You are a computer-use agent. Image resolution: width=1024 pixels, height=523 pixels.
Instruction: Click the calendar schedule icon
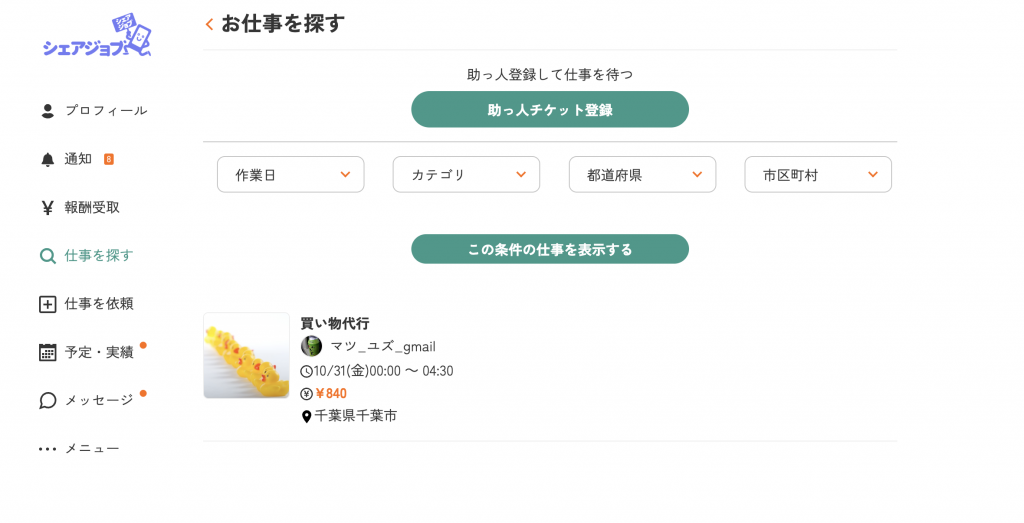click(47, 352)
